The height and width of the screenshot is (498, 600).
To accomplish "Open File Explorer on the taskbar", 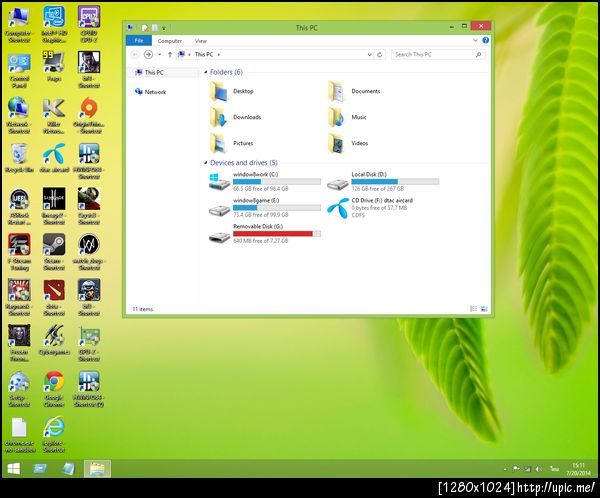I will click(x=97, y=469).
